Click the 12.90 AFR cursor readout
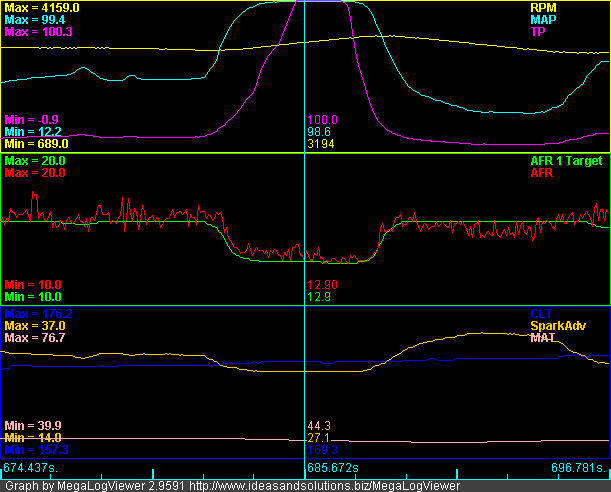This screenshot has width=611, height=492. click(x=322, y=285)
